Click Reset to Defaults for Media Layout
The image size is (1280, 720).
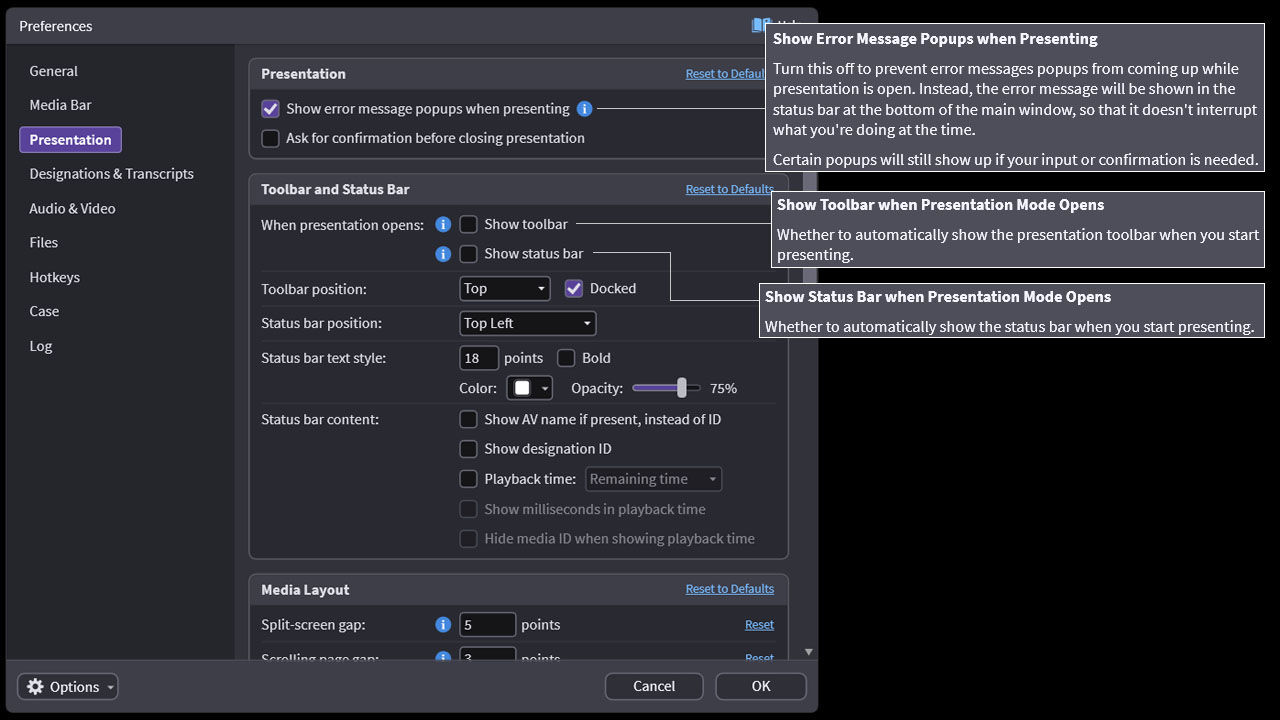point(729,589)
